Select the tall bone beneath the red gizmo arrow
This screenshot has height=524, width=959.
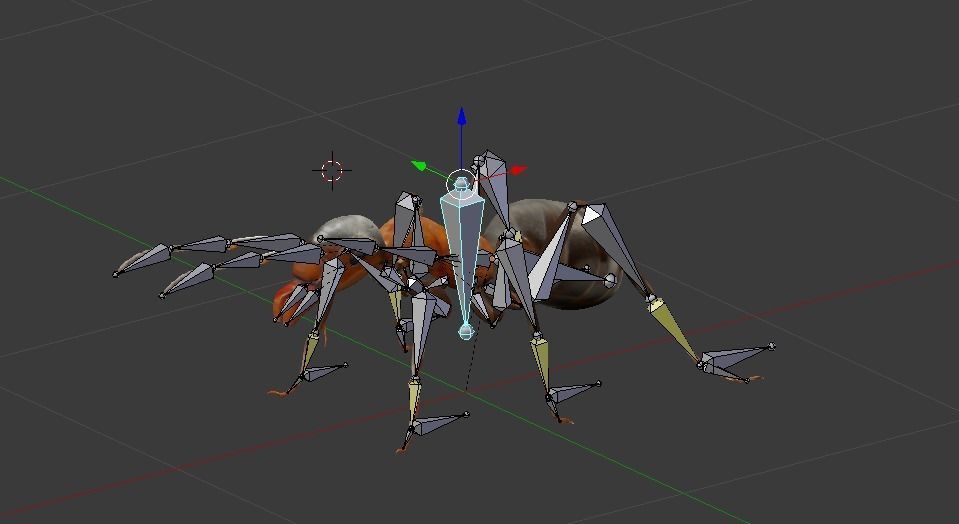[493, 186]
